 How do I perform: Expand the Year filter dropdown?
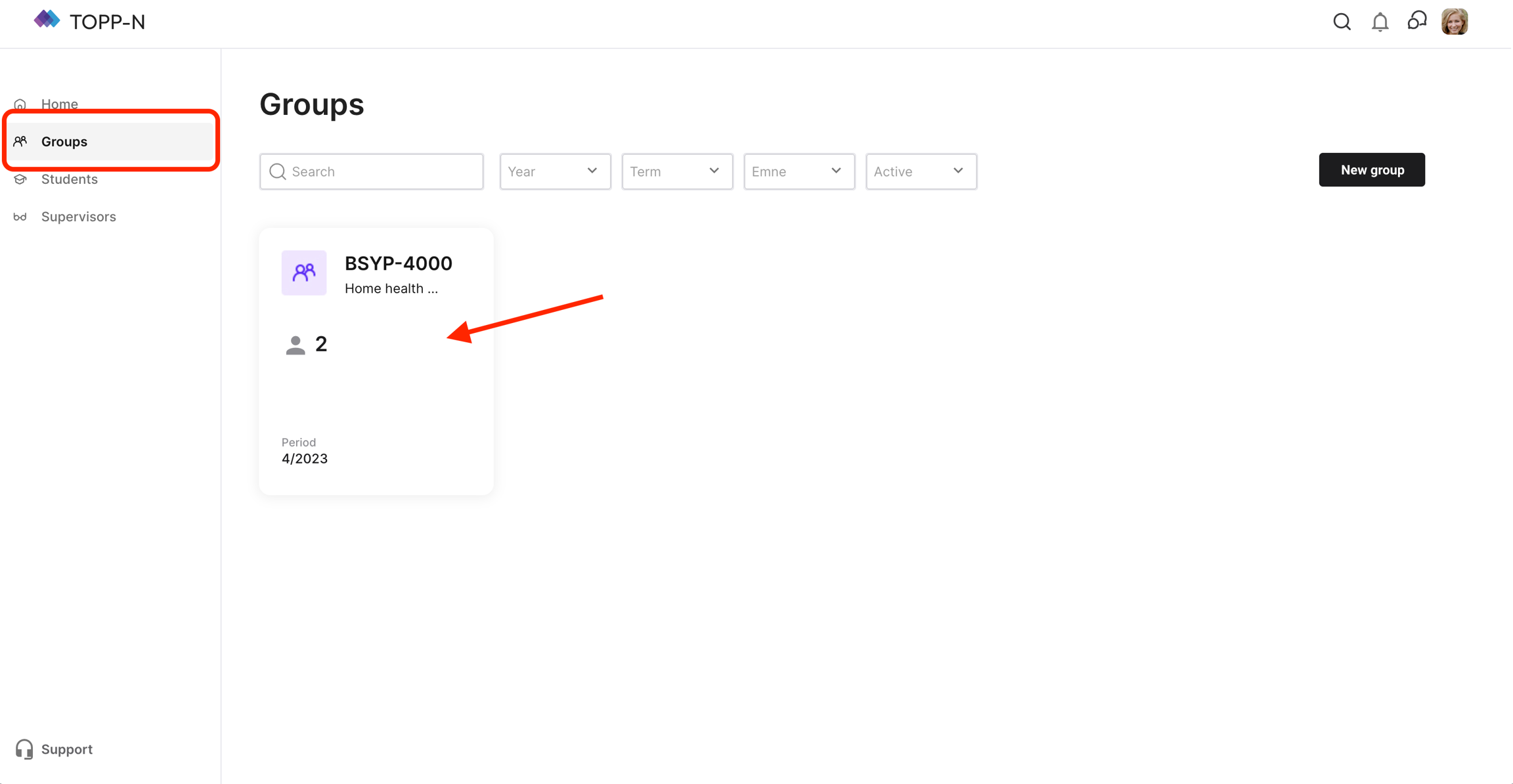[555, 171]
